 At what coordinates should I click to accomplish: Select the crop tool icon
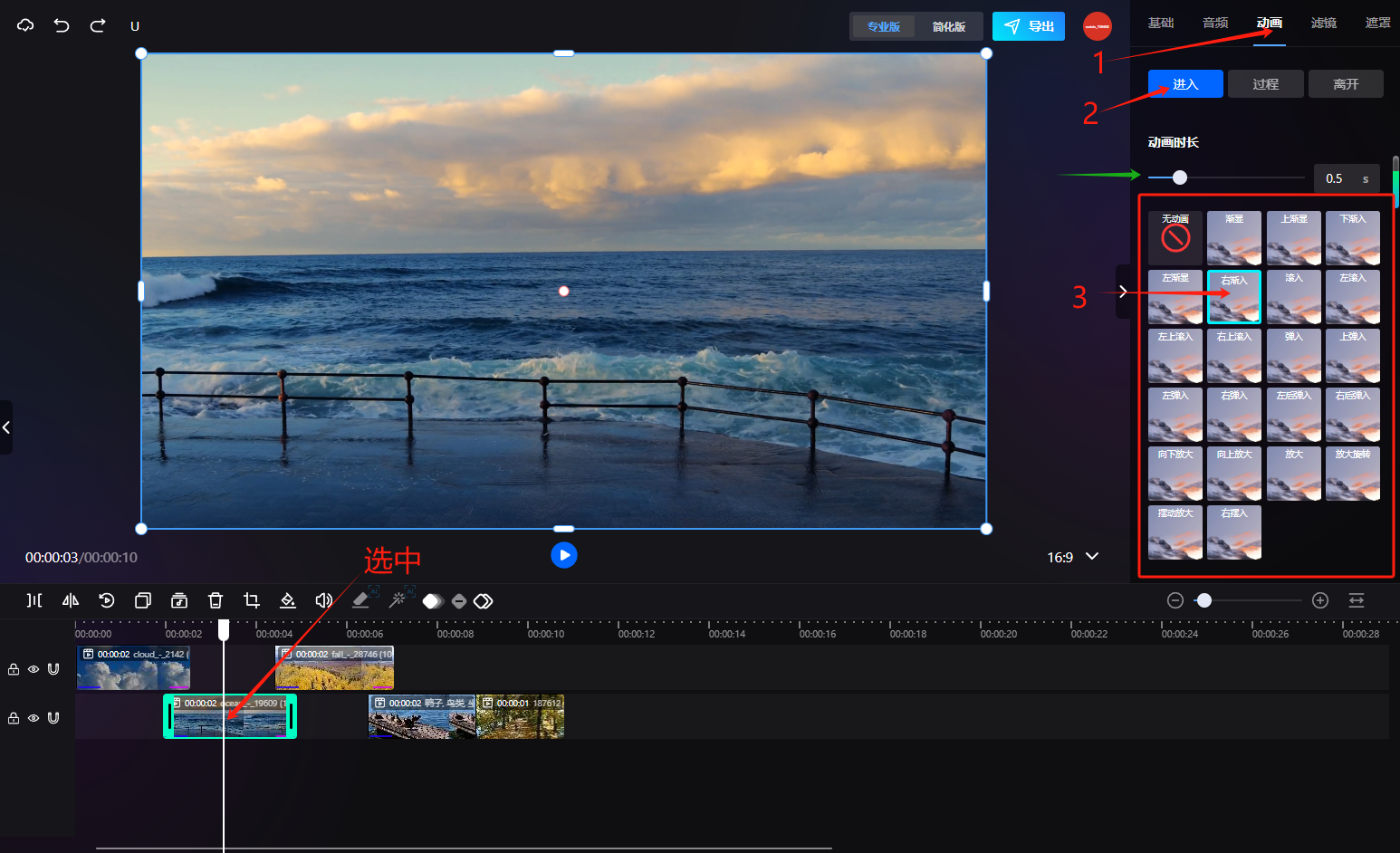point(252,600)
